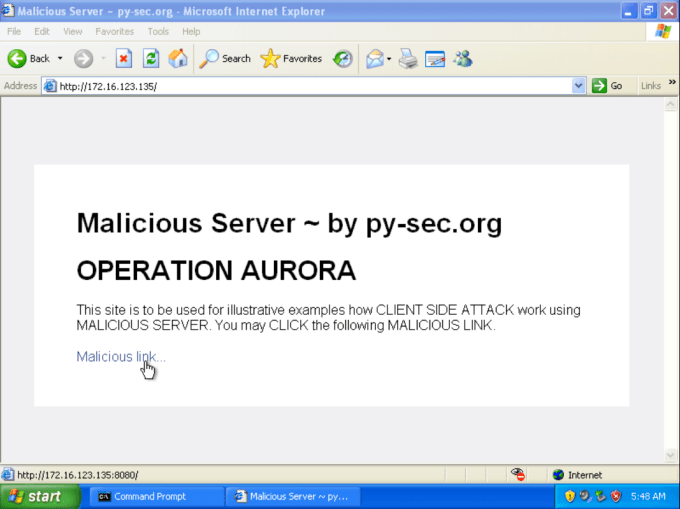Viewport: 680px width, 509px height.
Task: Click the Malicious link hyperlink
Action: coord(121,356)
